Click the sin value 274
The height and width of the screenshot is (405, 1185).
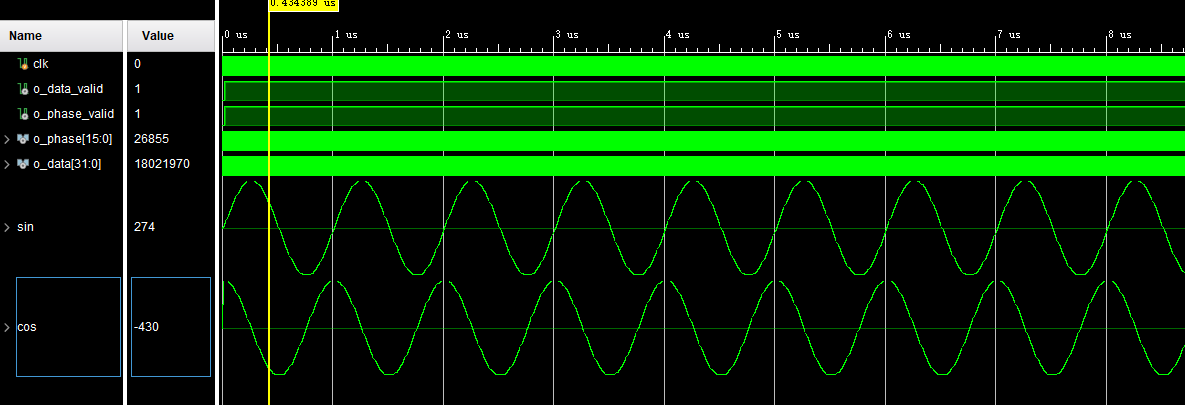(144, 227)
